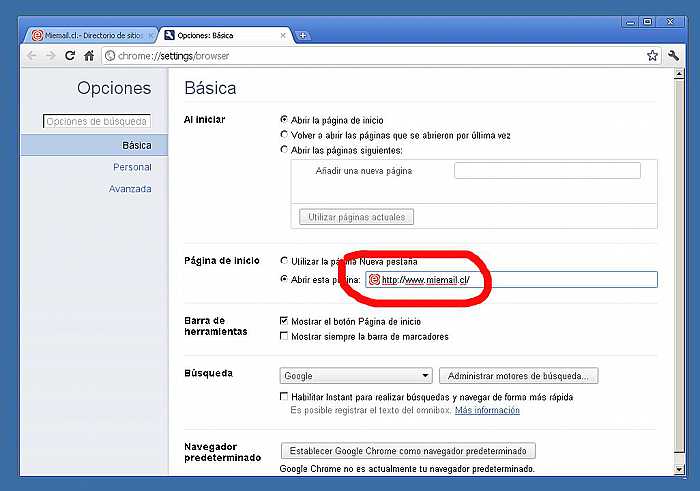Set Google Chrome as default browser

(408, 451)
